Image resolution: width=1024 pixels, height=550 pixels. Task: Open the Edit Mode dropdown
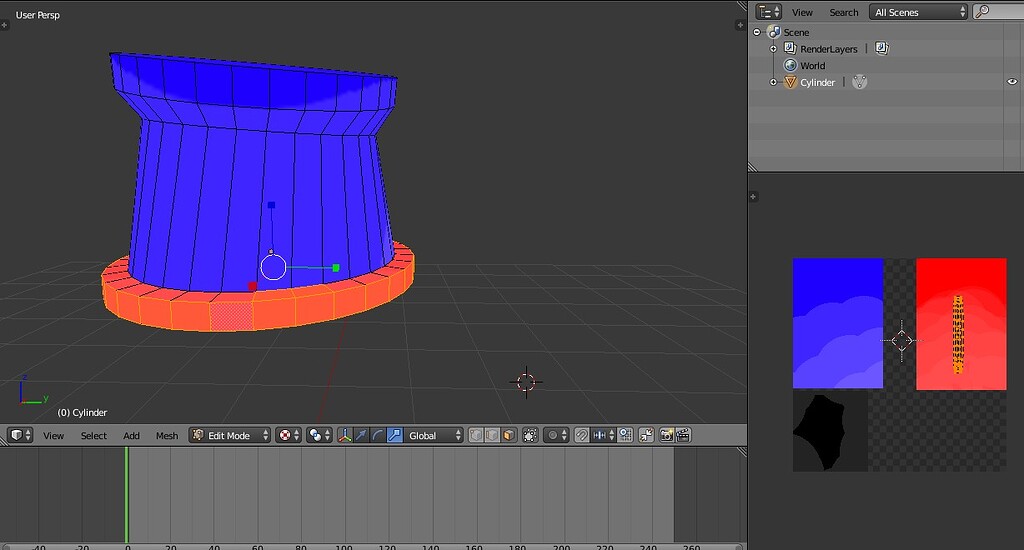click(230, 435)
